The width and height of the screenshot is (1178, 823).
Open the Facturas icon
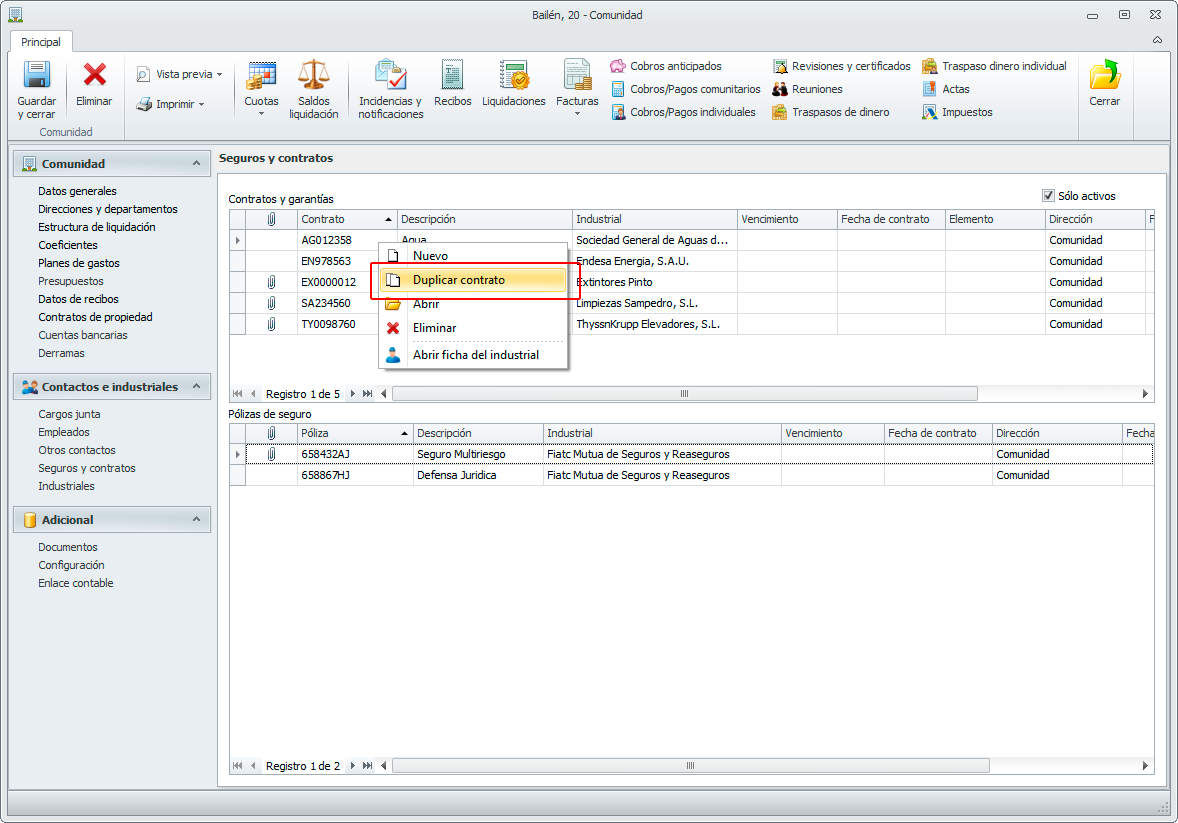tap(577, 75)
